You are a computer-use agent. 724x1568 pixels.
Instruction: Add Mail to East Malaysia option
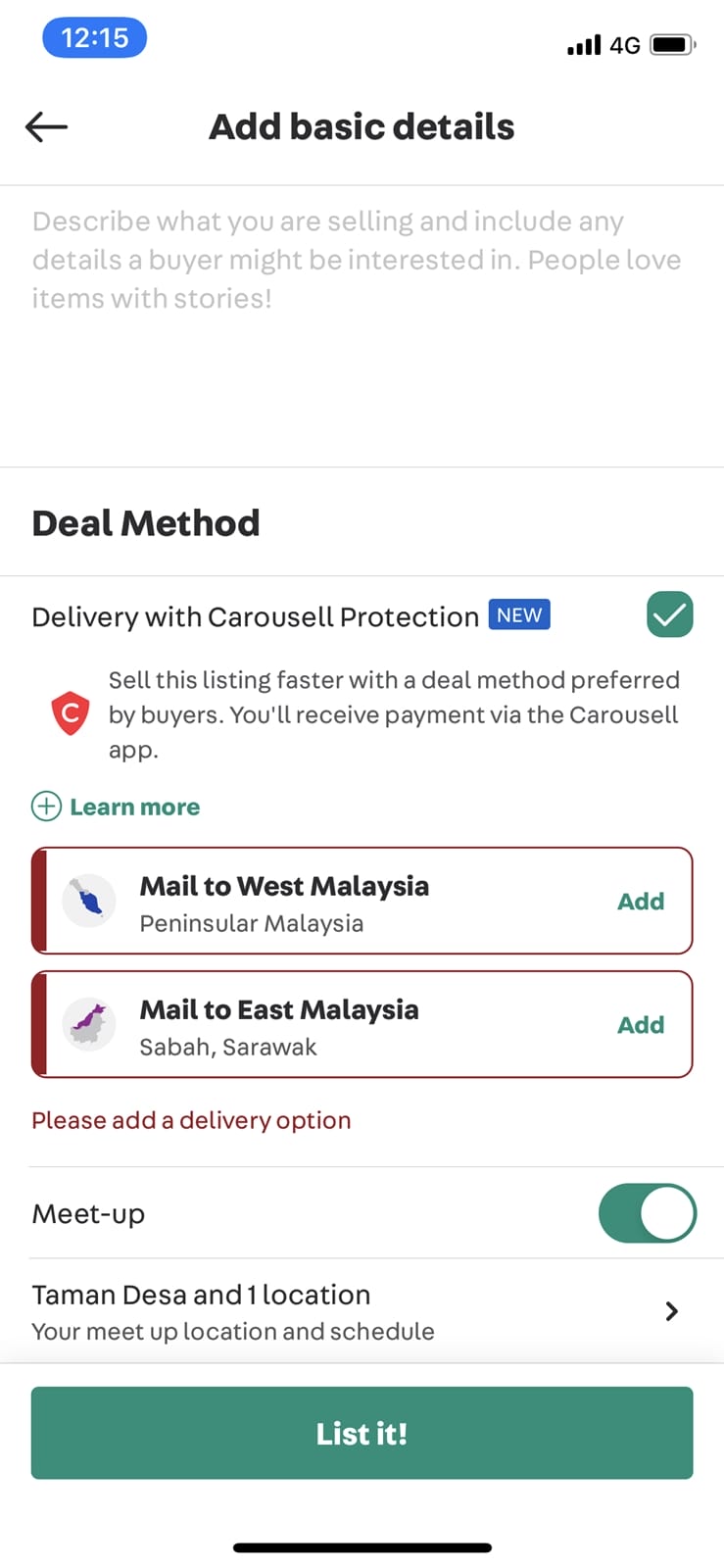[641, 1024]
